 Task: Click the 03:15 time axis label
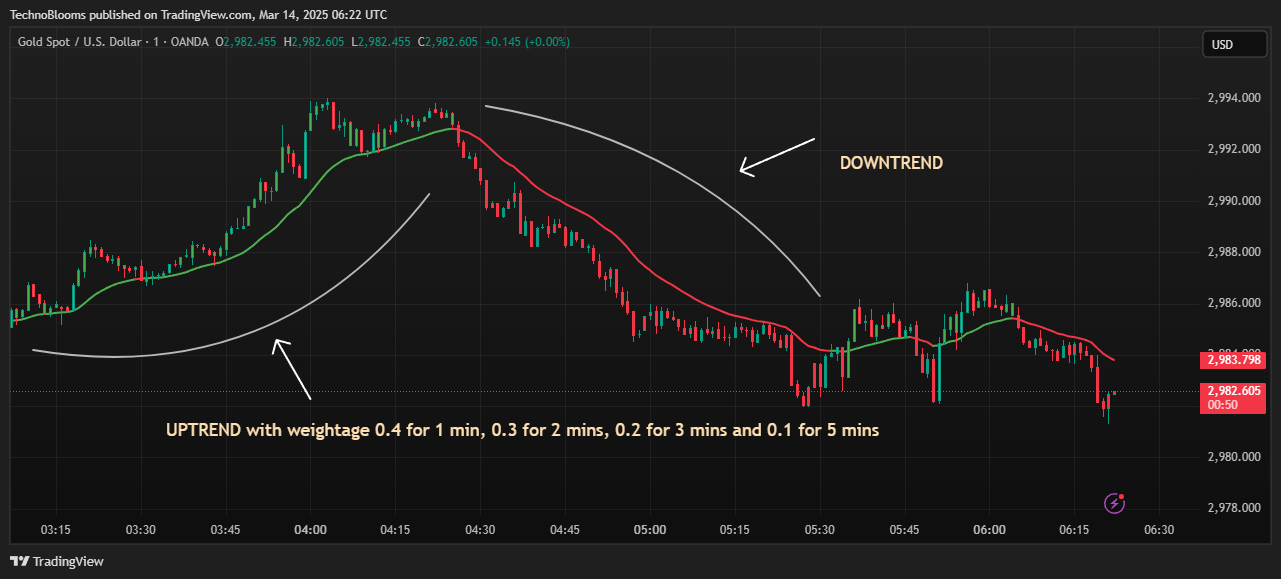click(x=56, y=529)
